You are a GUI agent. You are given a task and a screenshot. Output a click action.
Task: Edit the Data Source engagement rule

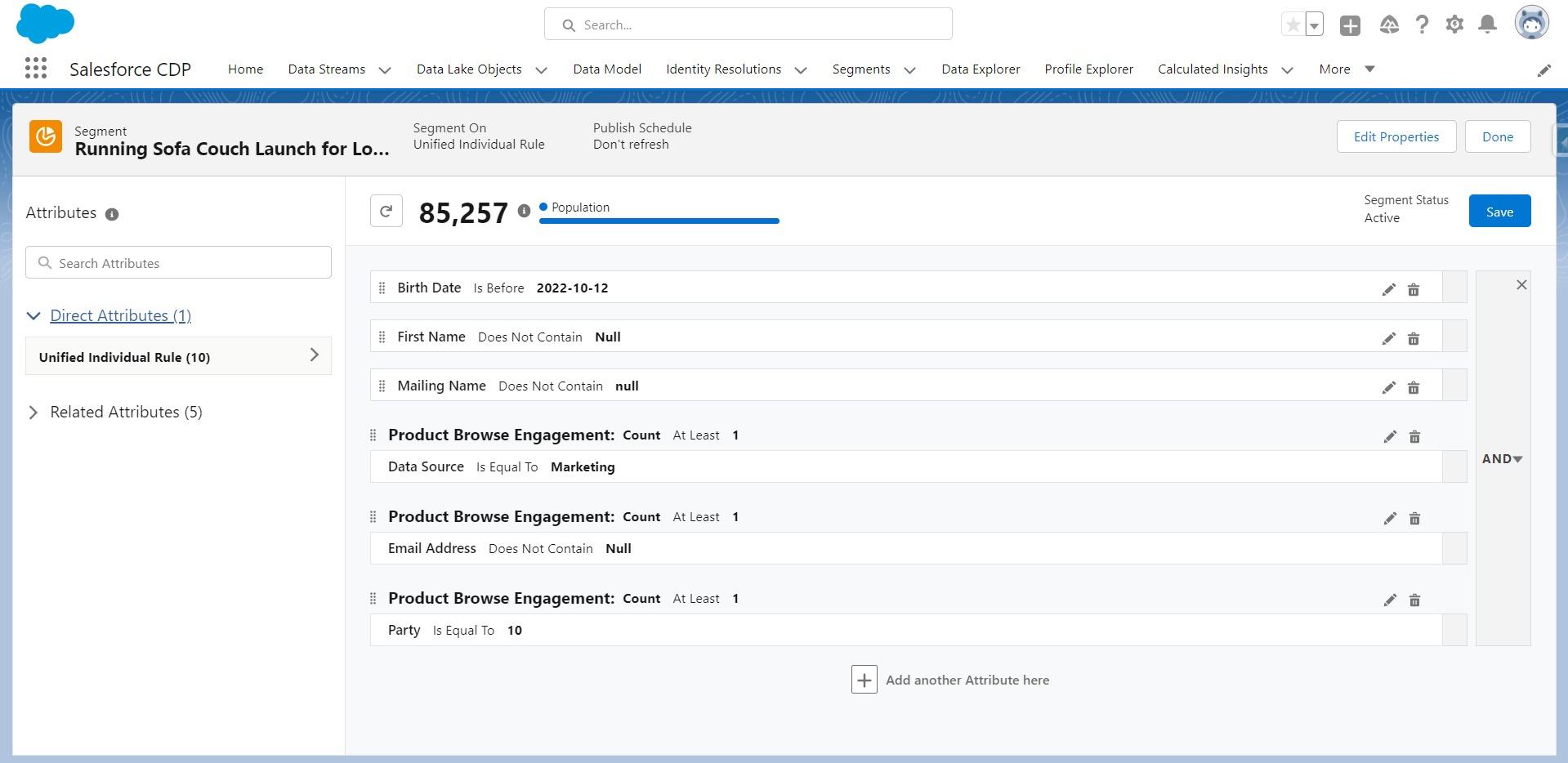[x=1390, y=436]
